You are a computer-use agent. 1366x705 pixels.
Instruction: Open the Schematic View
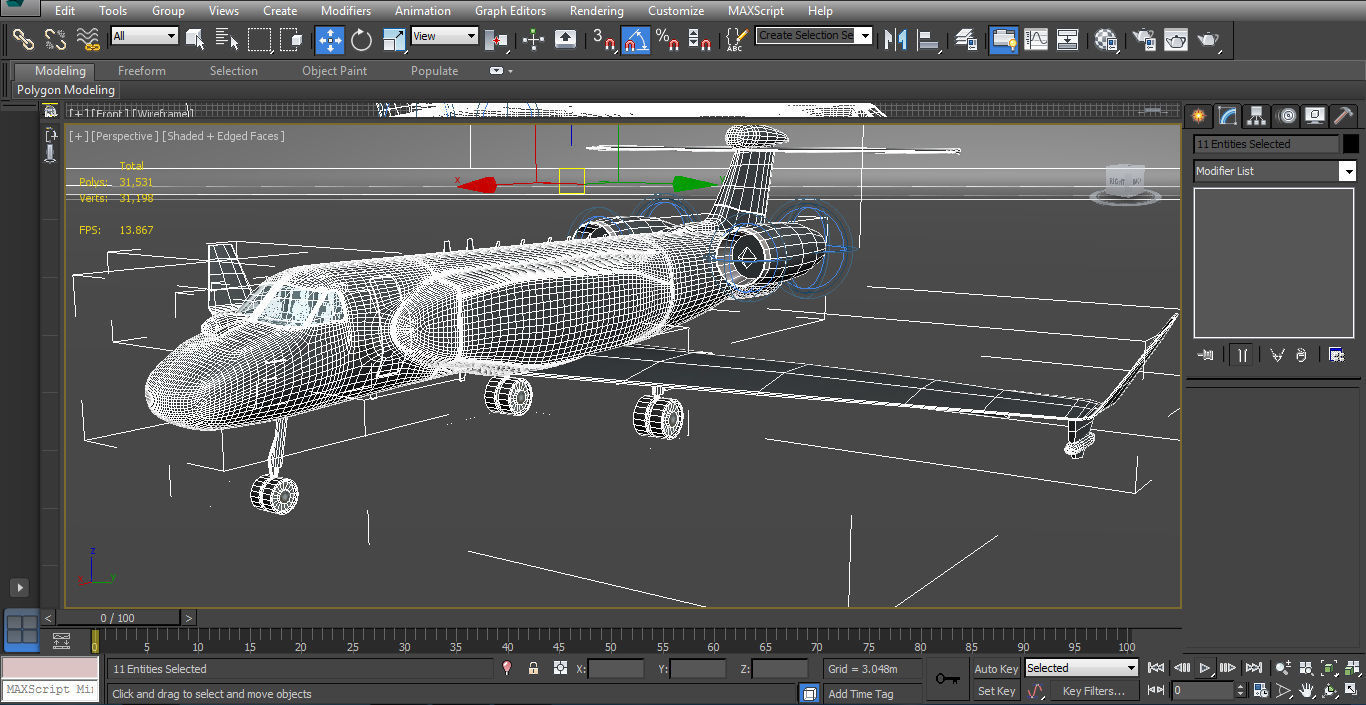[1068, 40]
